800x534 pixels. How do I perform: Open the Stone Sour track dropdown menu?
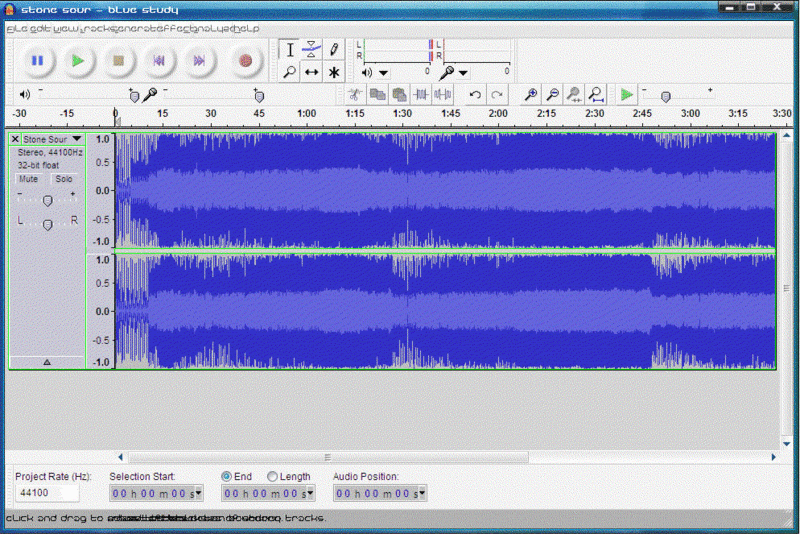(x=76, y=140)
